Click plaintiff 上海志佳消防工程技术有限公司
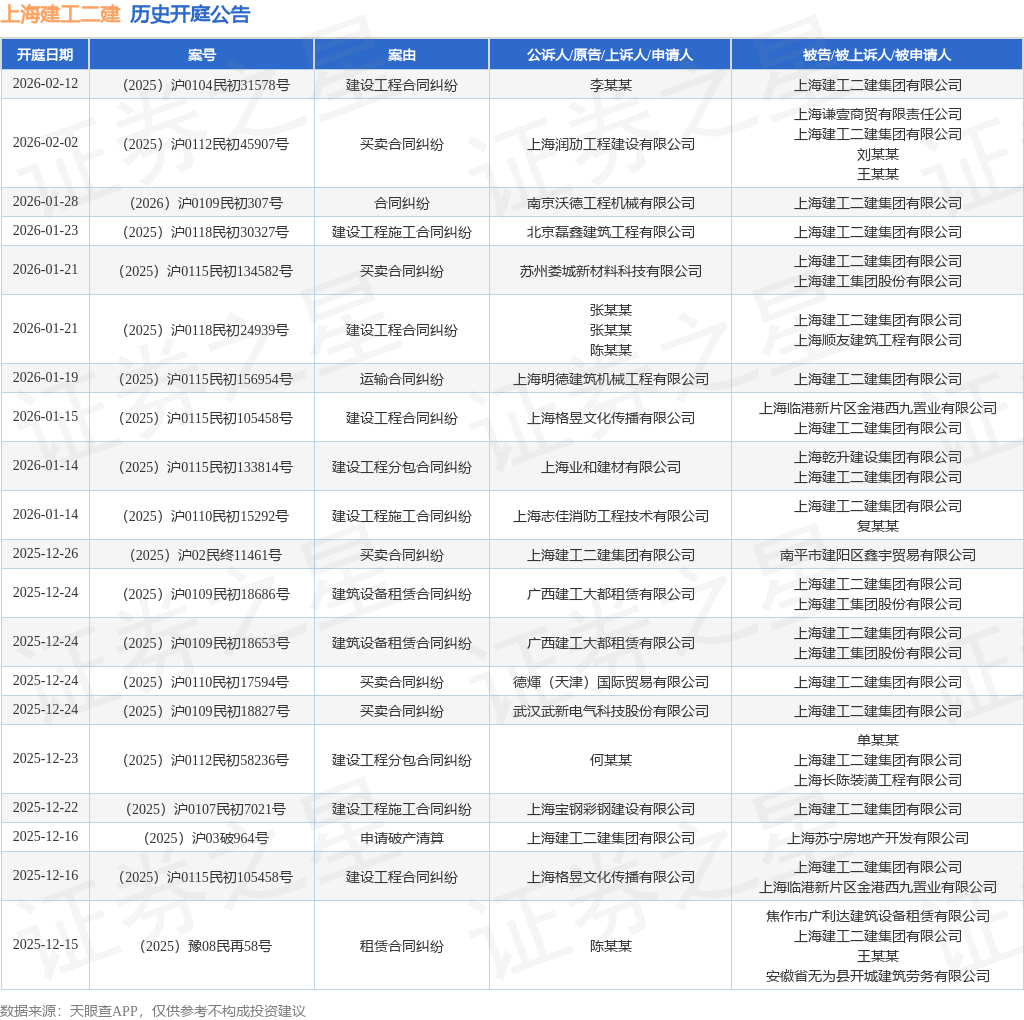 point(611,516)
